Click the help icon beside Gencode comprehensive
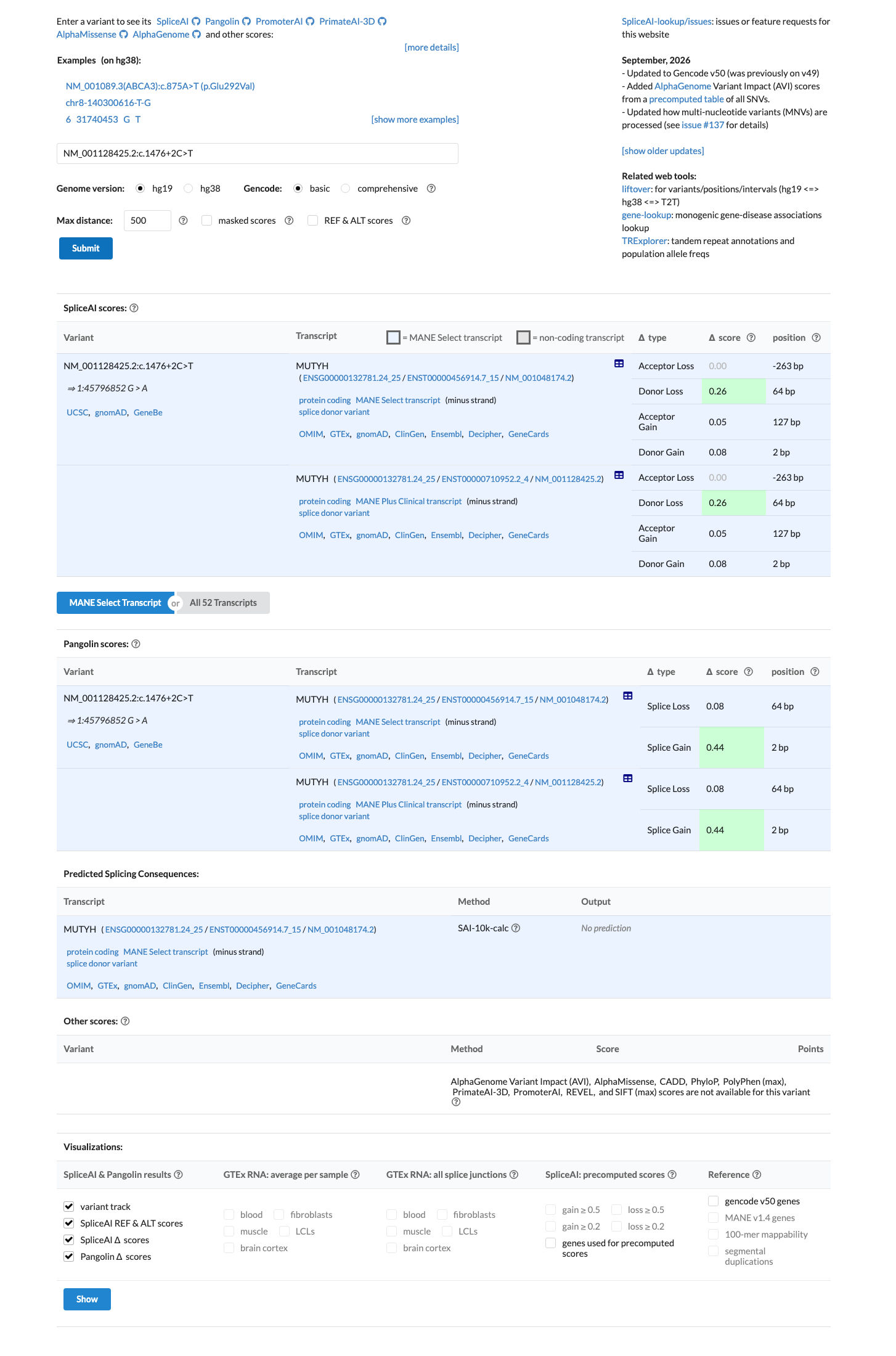896x1356 pixels. pyautogui.click(x=431, y=189)
